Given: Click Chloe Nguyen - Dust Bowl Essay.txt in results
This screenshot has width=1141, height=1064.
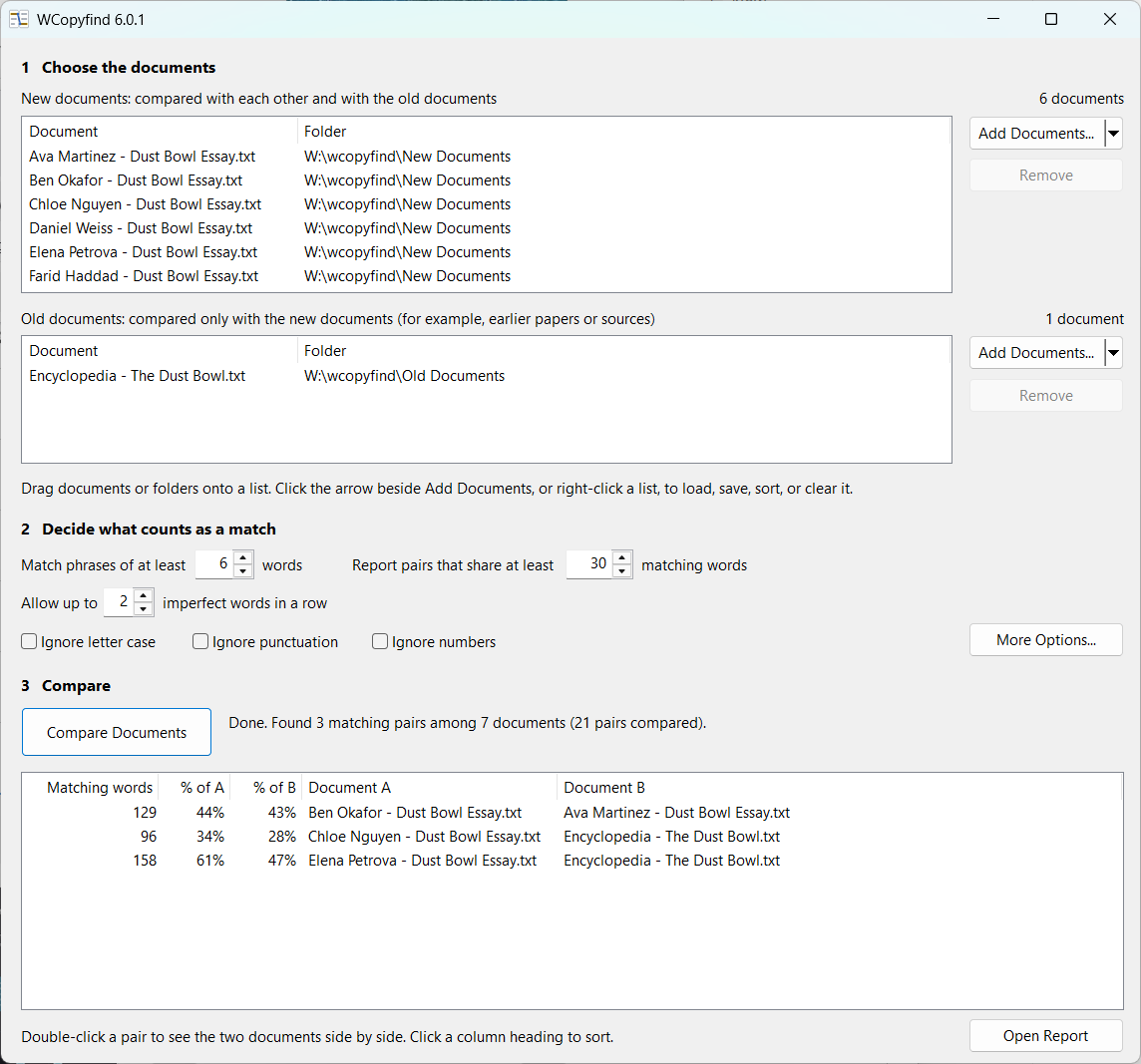Looking at the screenshot, I should 424,837.
